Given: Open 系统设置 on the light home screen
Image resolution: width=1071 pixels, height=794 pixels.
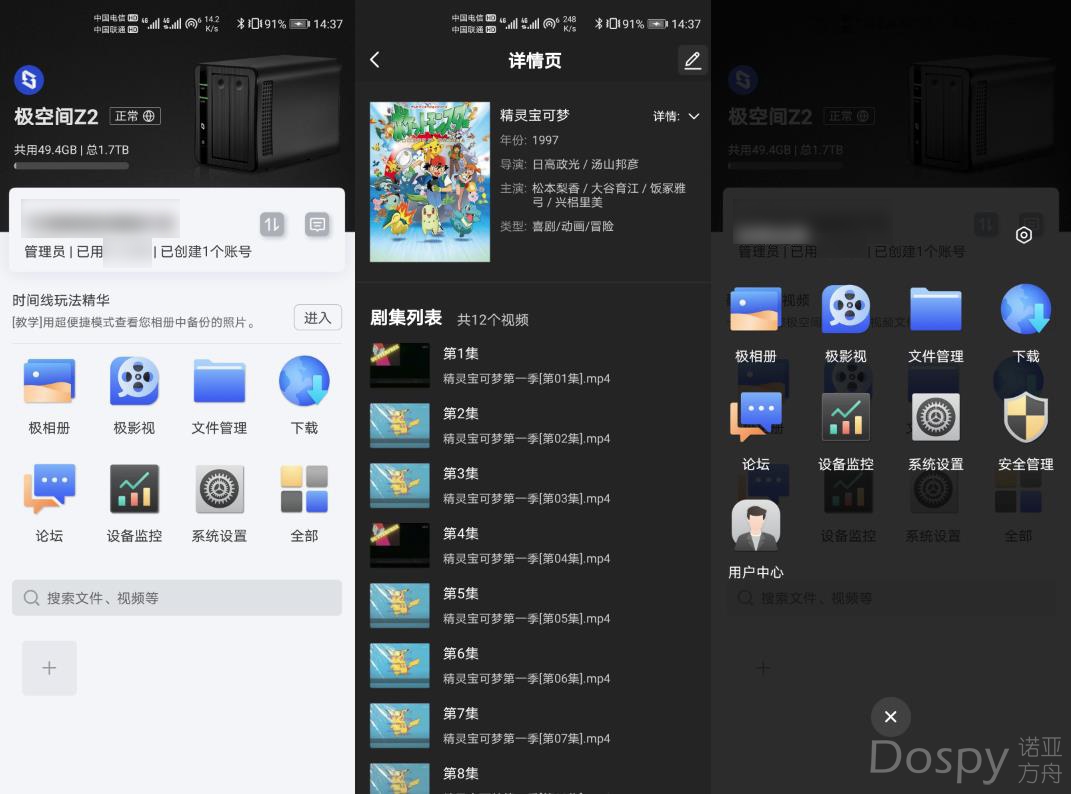Looking at the screenshot, I should 219,489.
